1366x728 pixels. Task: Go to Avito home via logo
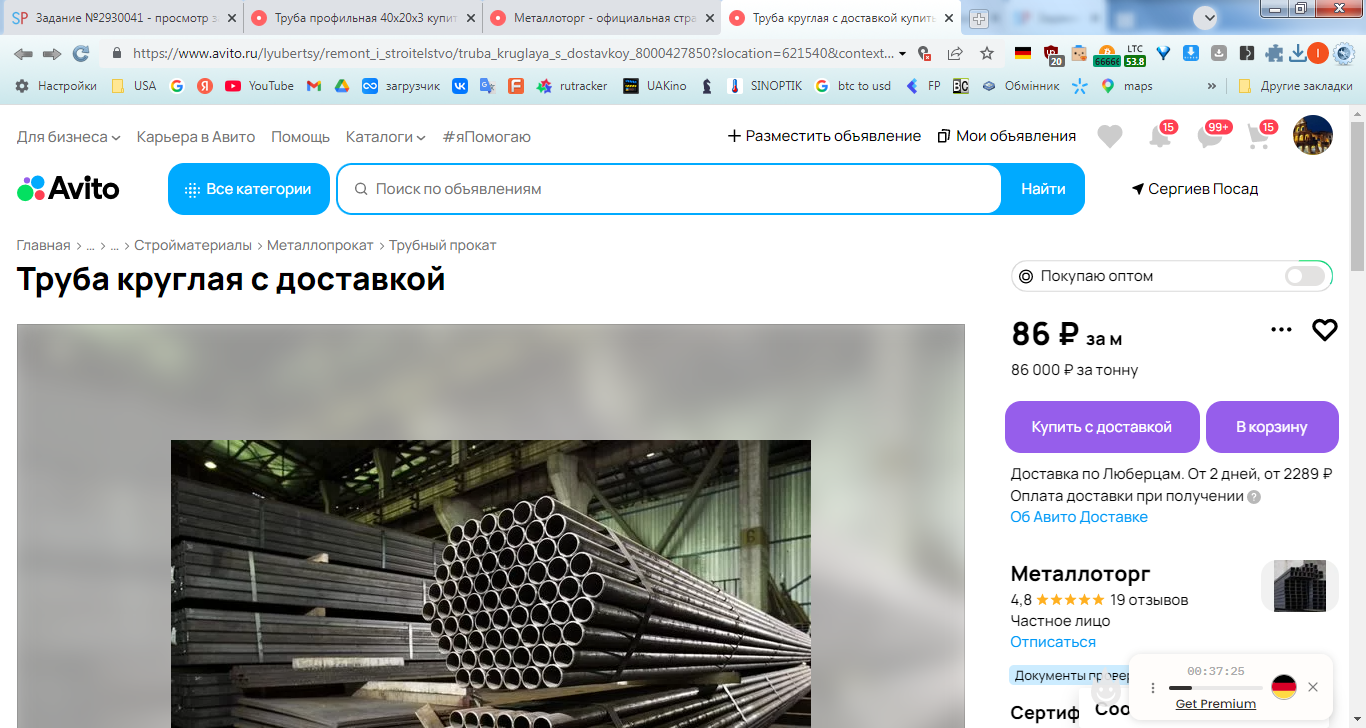pyautogui.click(x=68, y=188)
